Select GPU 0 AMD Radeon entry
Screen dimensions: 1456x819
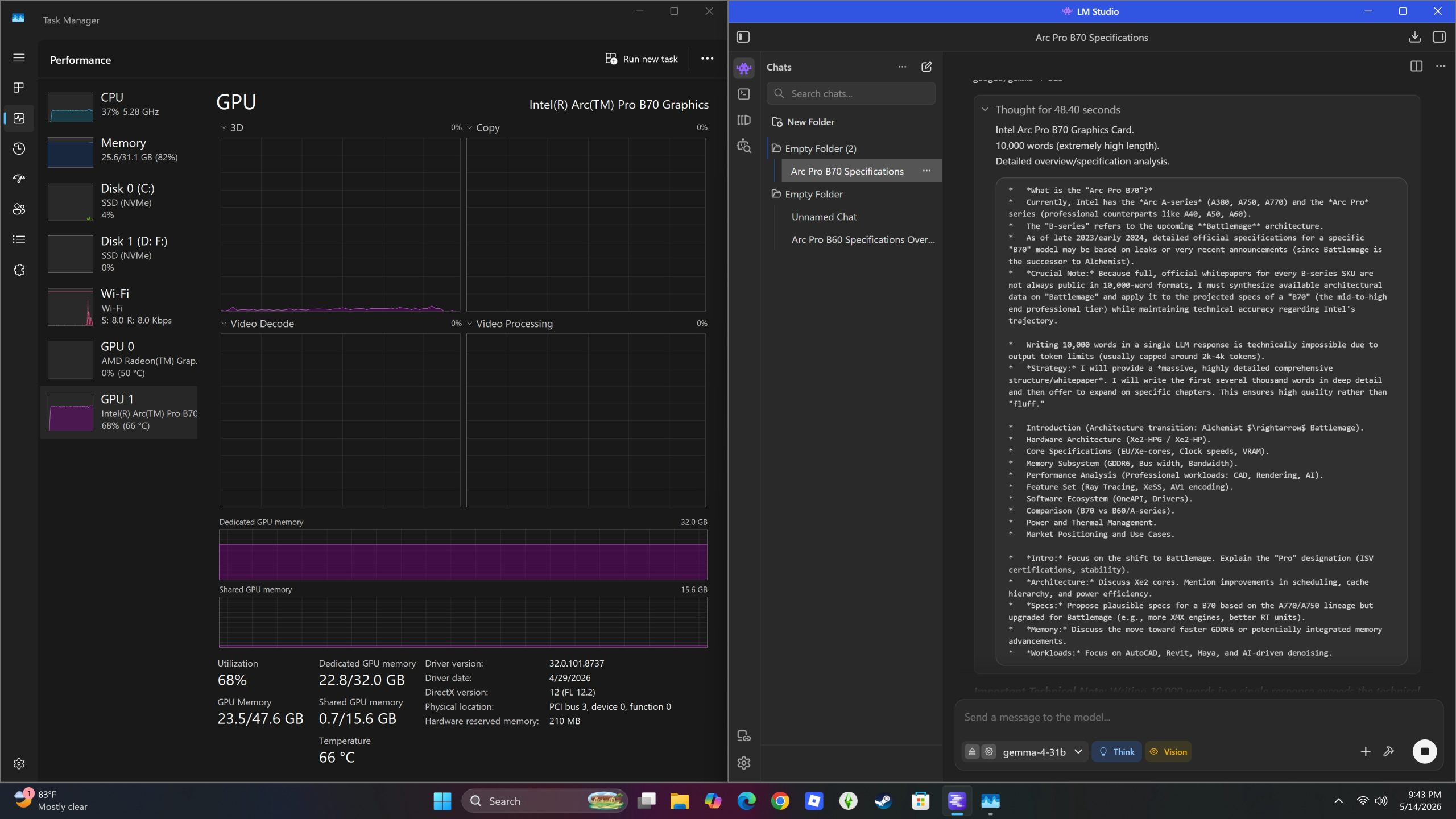119,359
